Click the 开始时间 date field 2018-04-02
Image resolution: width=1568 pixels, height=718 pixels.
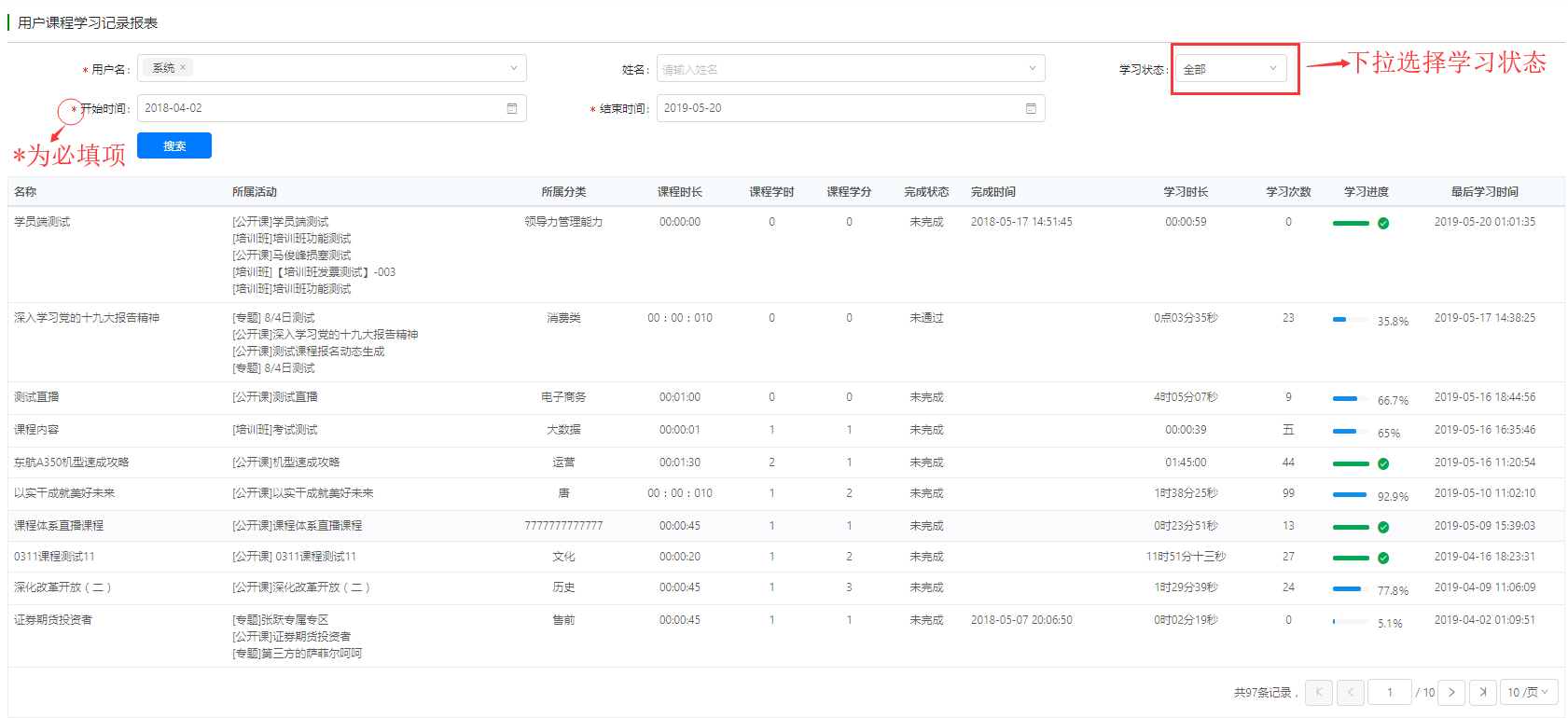(x=331, y=108)
